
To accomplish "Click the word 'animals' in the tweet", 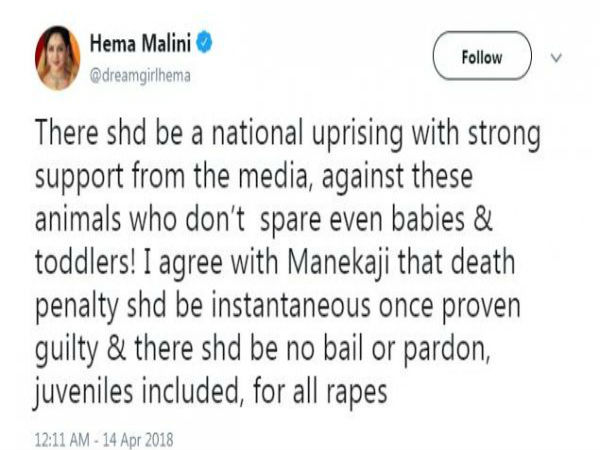I will tap(78, 219).
